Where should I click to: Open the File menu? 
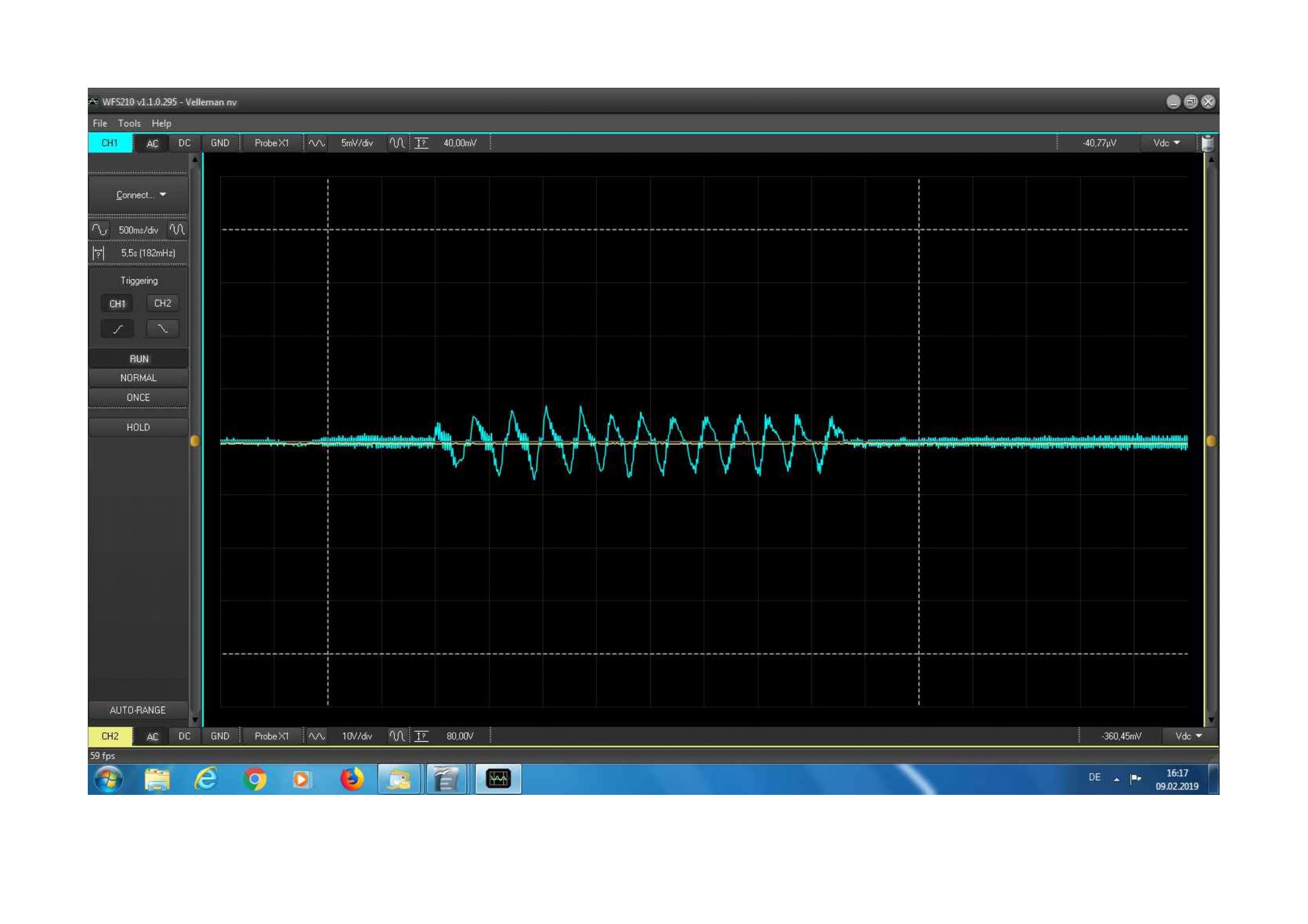(x=100, y=123)
